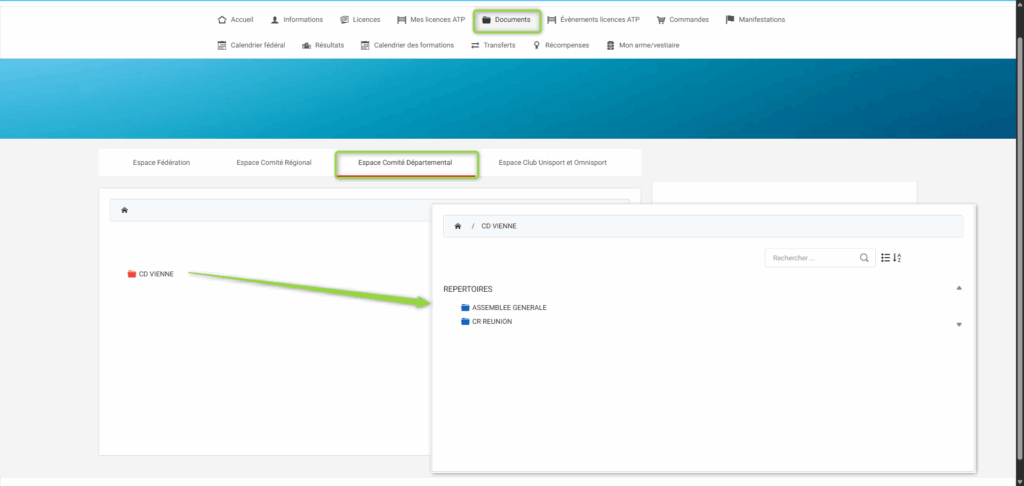
Task: Click the home icon in CD VIENNE breadcrumb
Action: point(457,226)
